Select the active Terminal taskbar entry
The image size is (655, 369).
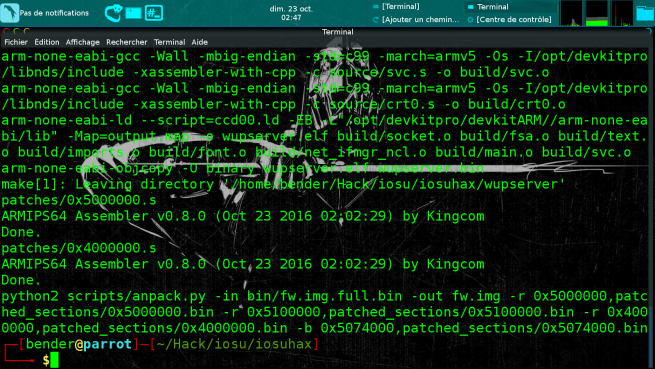510,7
